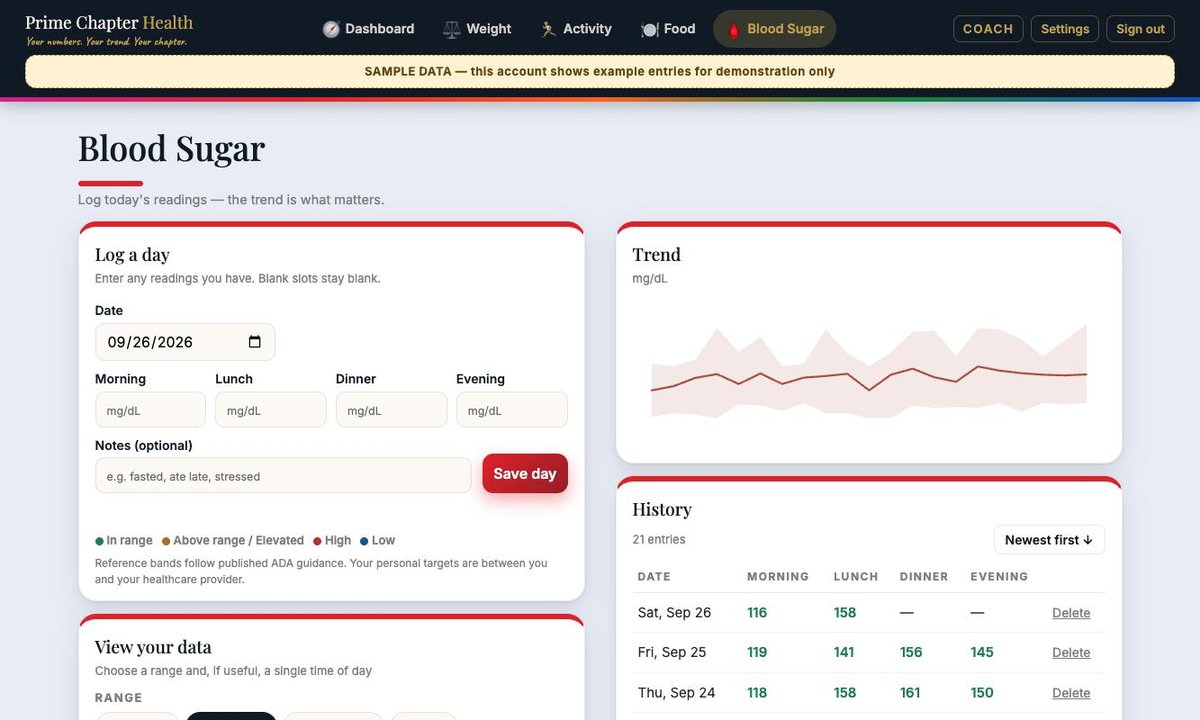Click the Prime Chapter Health logo

[109, 29]
